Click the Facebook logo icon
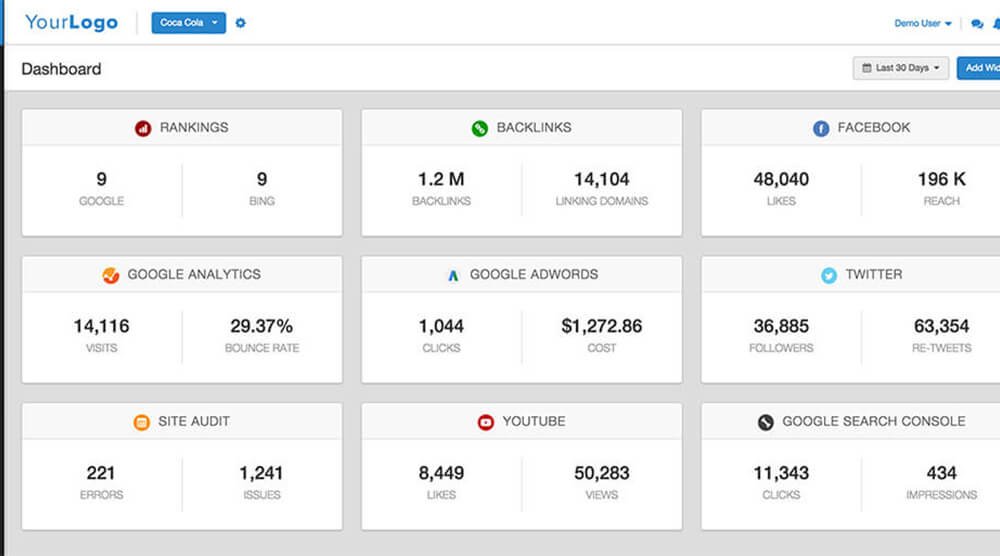 tap(821, 128)
